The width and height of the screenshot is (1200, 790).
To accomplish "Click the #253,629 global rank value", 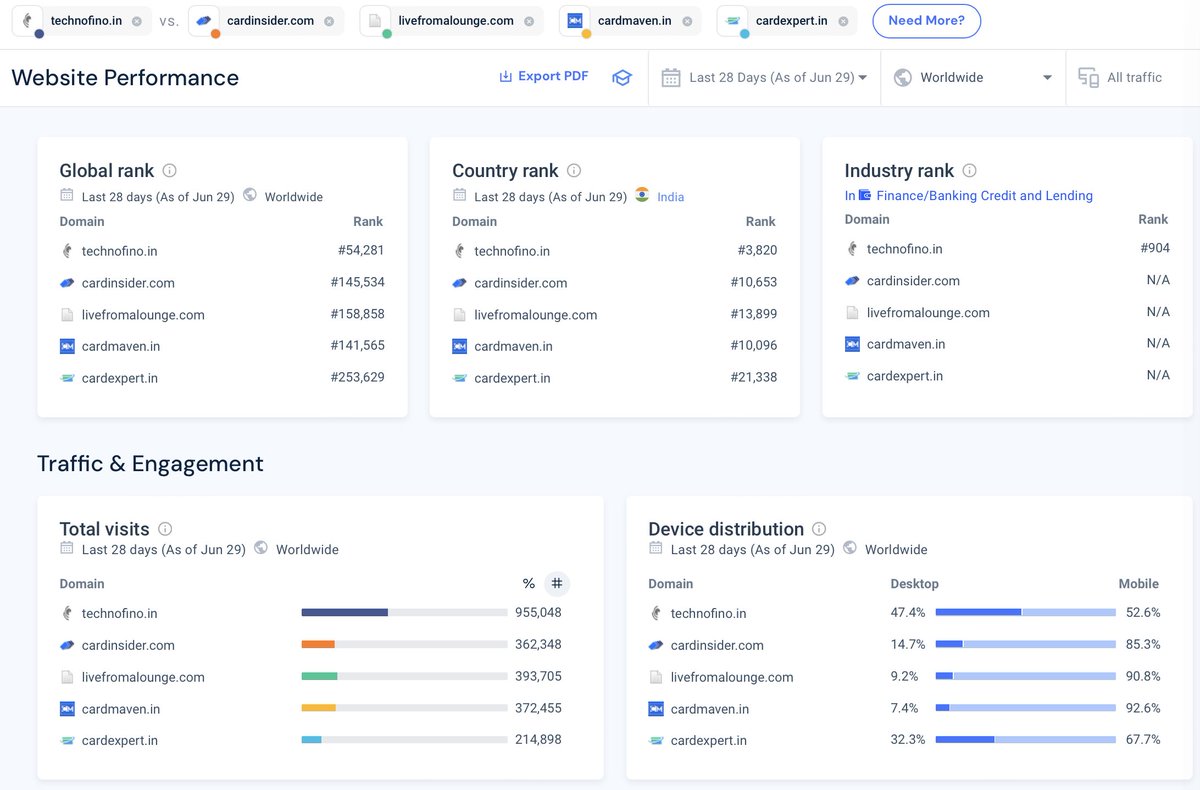I will [x=357, y=377].
